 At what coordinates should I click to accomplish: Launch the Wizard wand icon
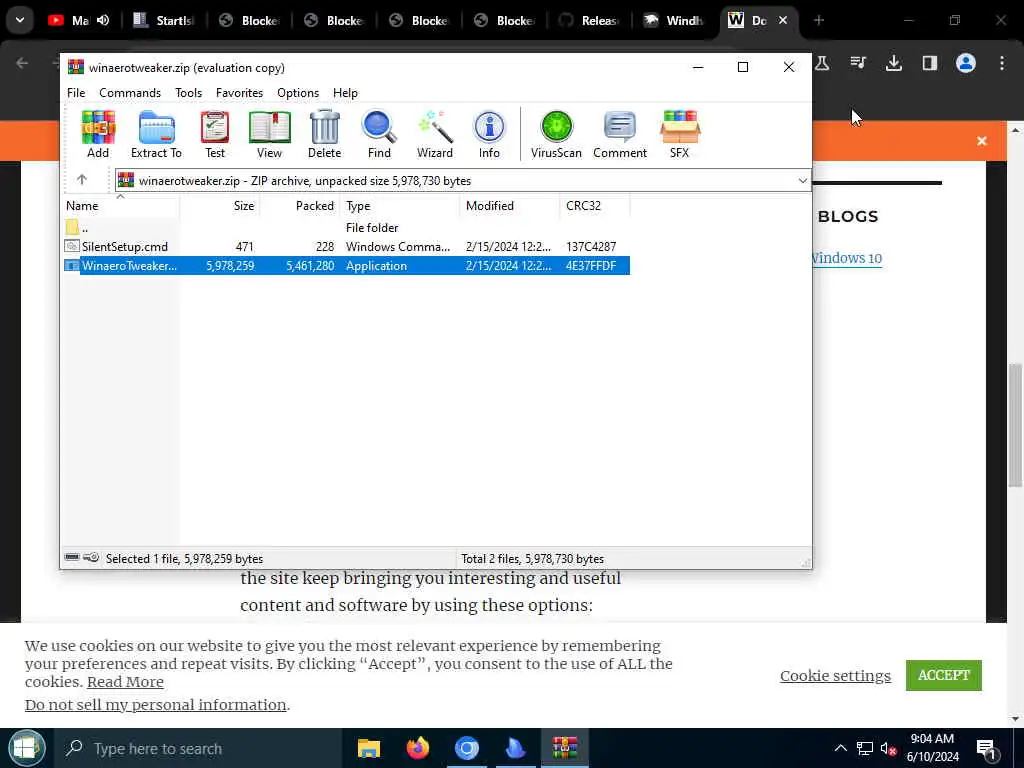435,134
